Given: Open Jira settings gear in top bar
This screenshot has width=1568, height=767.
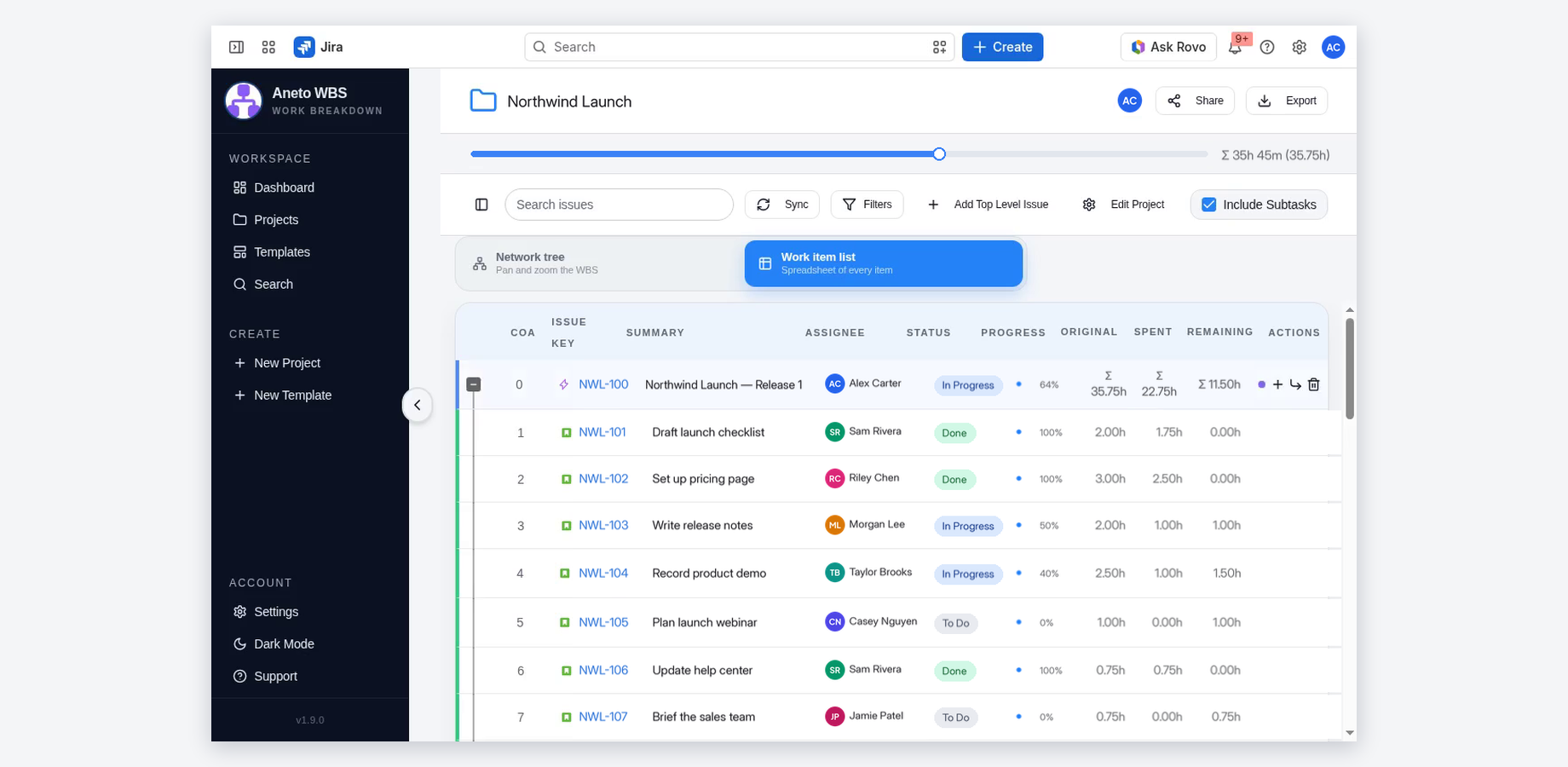Looking at the screenshot, I should (1299, 47).
